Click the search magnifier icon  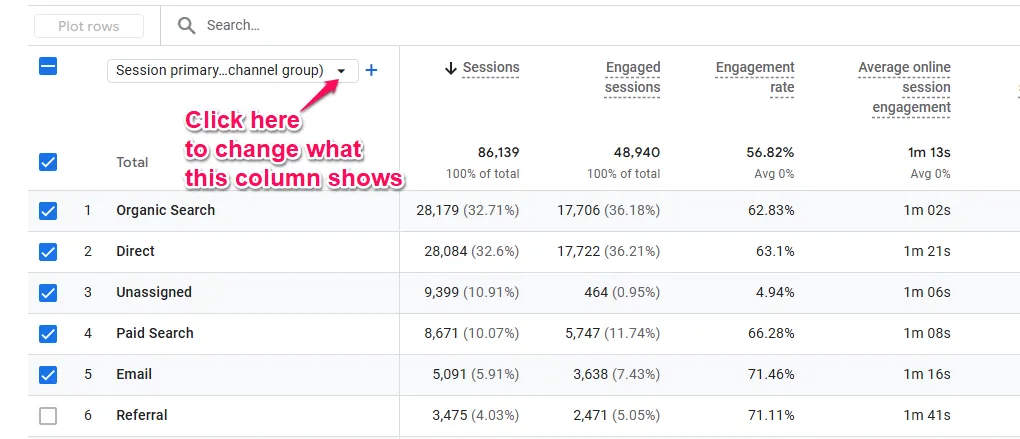click(x=186, y=26)
